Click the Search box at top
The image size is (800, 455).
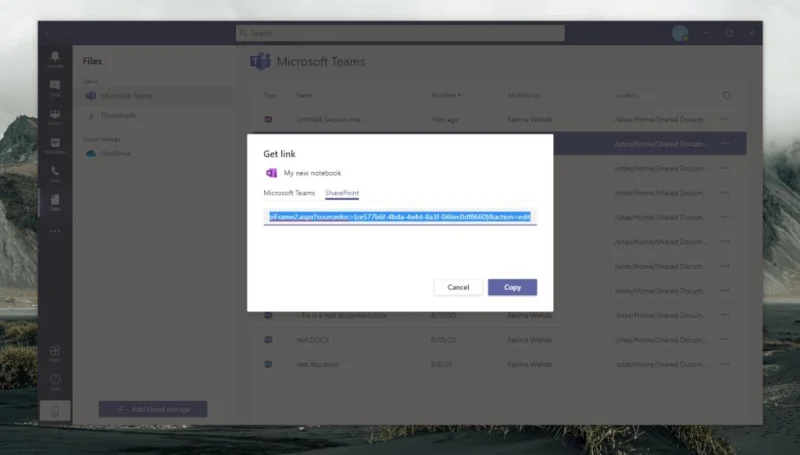[400, 33]
